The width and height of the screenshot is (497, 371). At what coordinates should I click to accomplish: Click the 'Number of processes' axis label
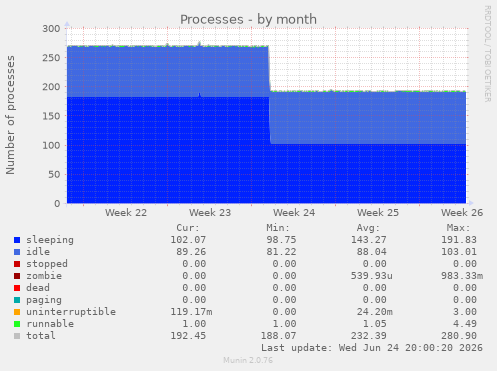[x=10, y=115]
